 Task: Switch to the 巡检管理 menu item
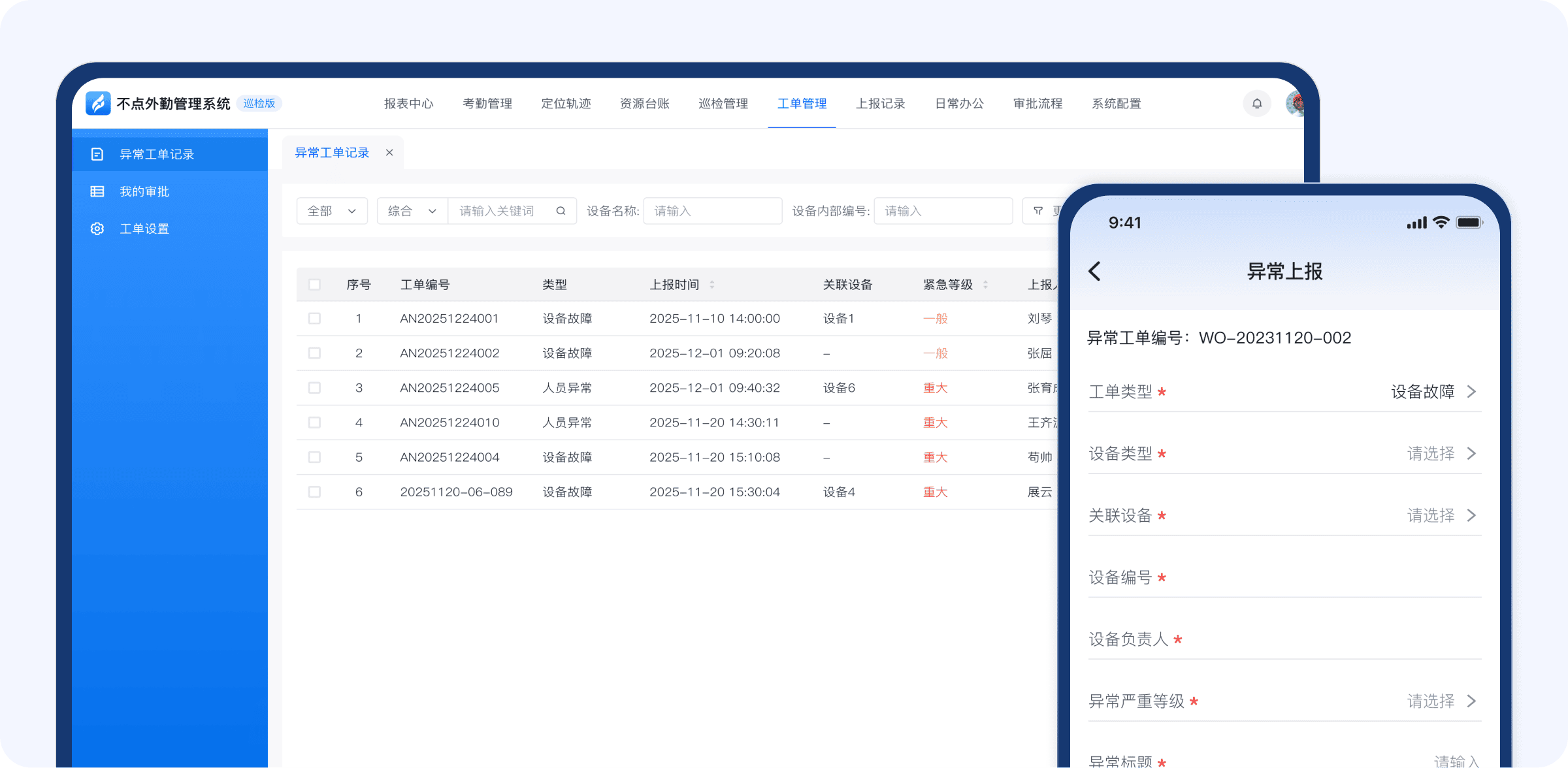pos(723,103)
